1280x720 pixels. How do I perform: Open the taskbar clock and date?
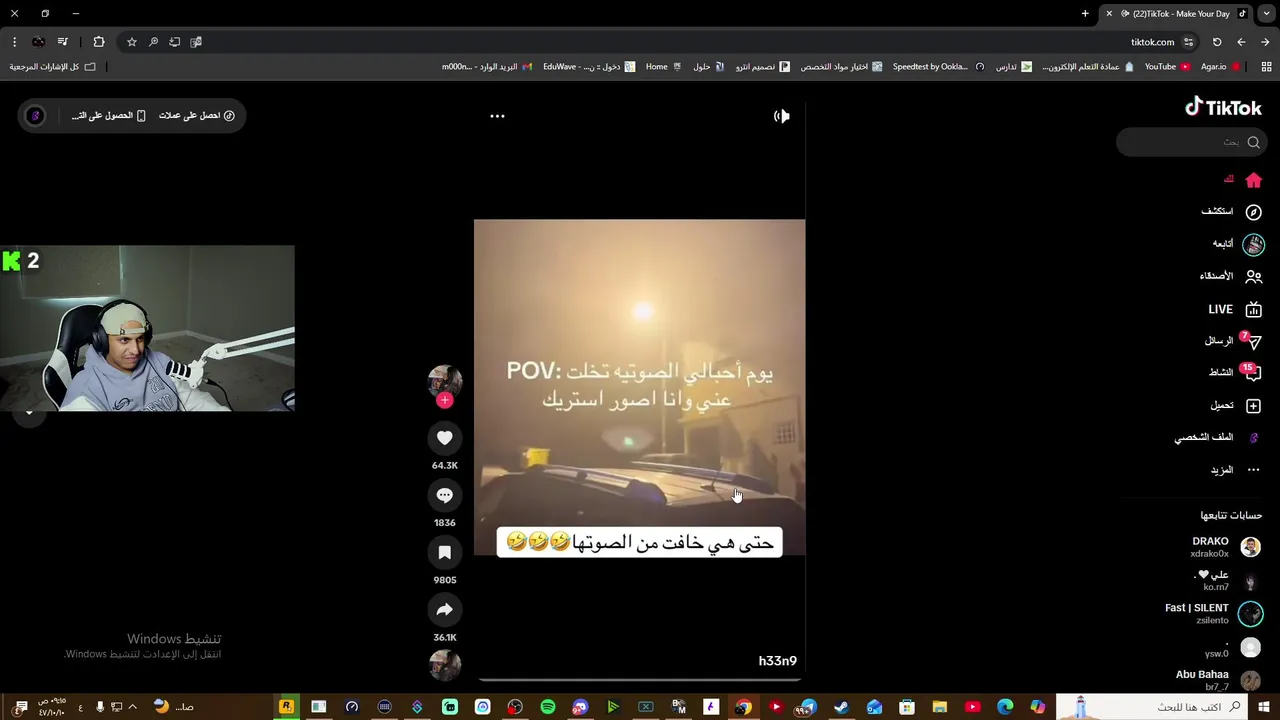point(51,707)
